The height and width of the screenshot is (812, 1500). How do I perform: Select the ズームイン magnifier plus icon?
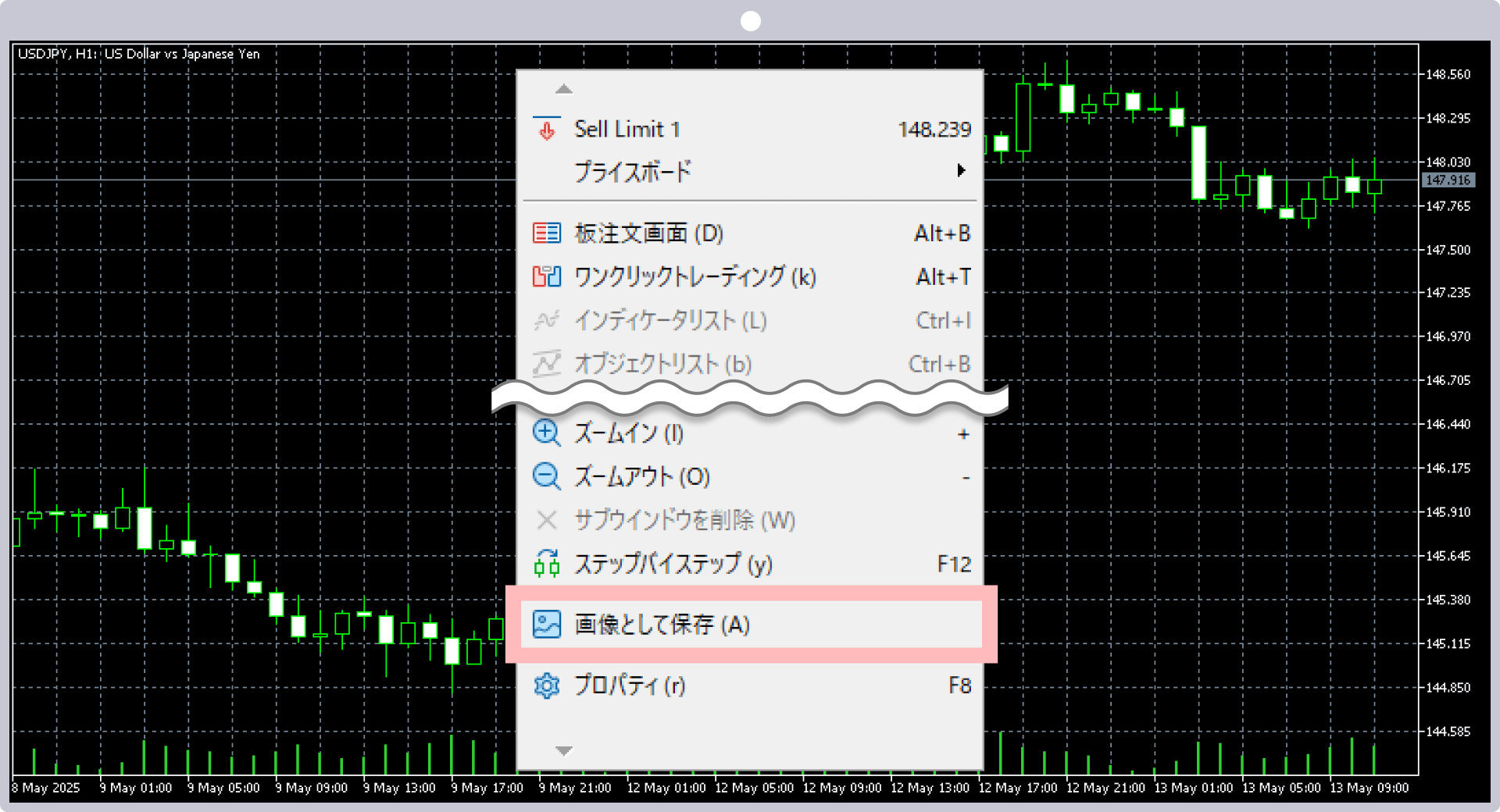point(548,433)
